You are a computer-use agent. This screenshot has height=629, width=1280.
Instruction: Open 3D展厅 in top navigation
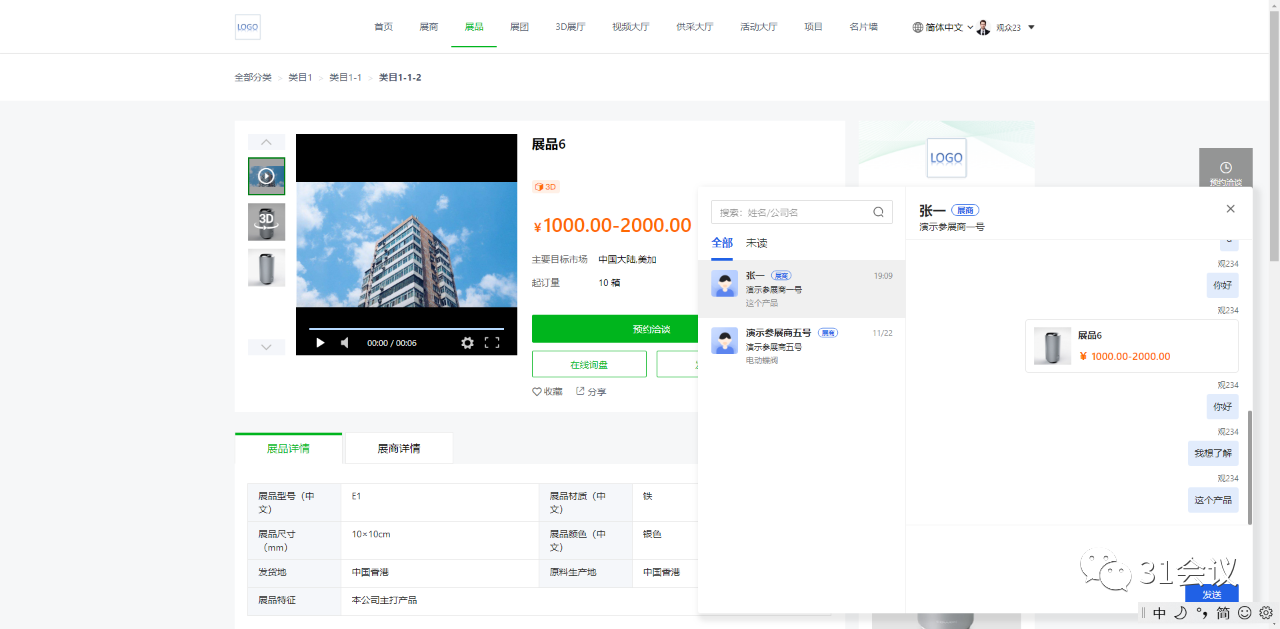[x=570, y=27]
